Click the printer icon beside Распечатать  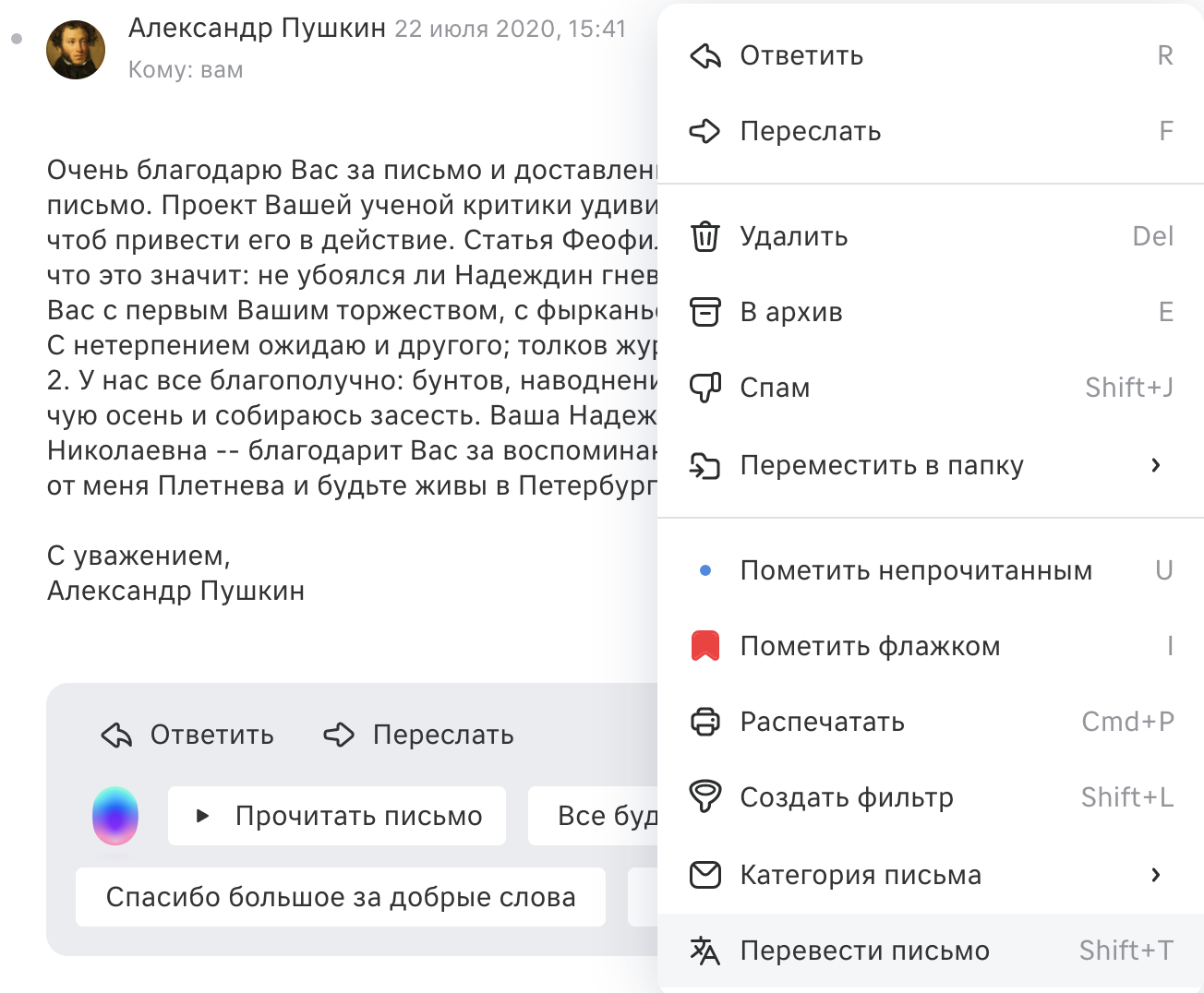pyautogui.click(x=705, y=722)
